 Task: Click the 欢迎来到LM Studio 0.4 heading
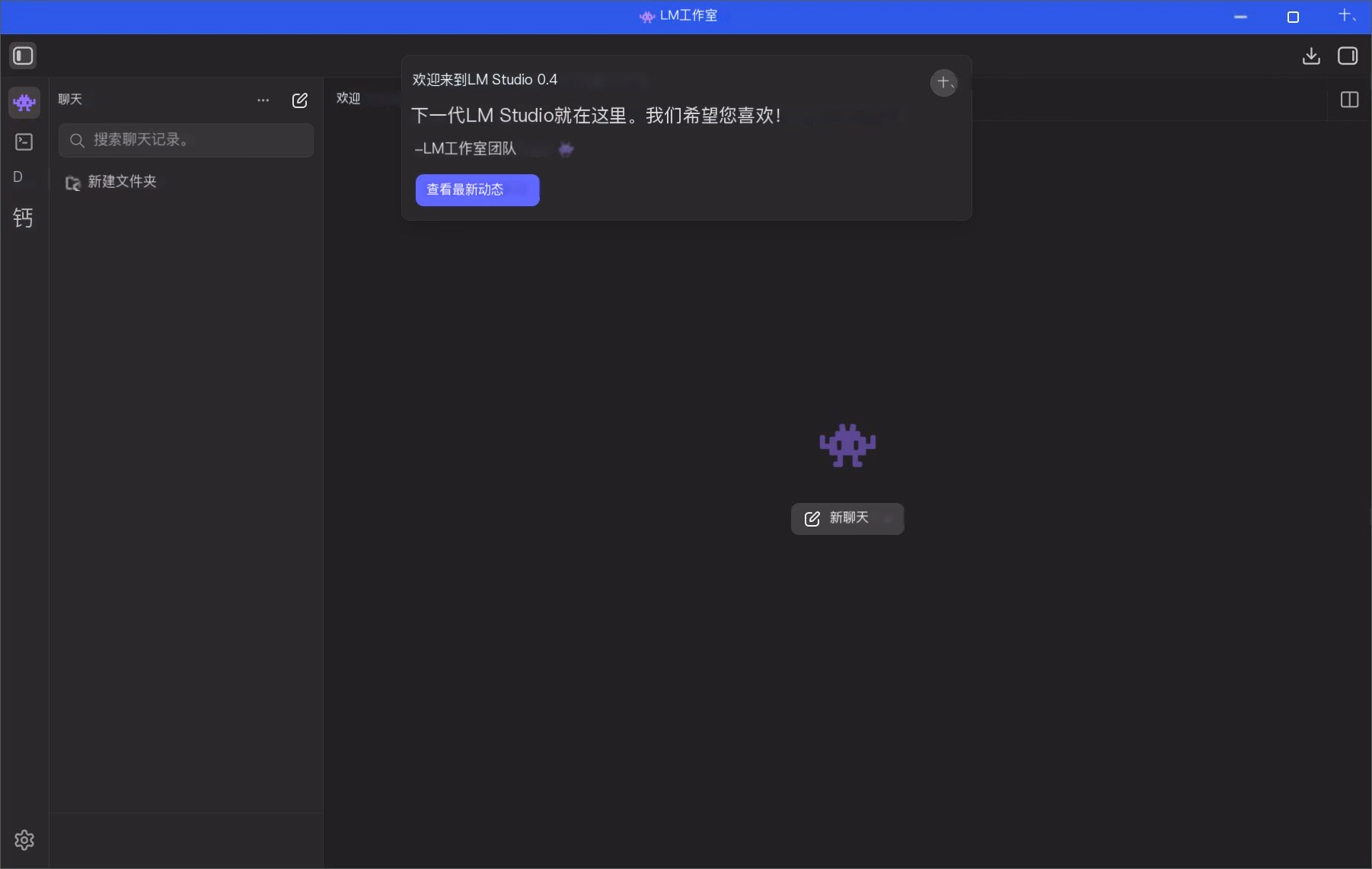(485, 80)
